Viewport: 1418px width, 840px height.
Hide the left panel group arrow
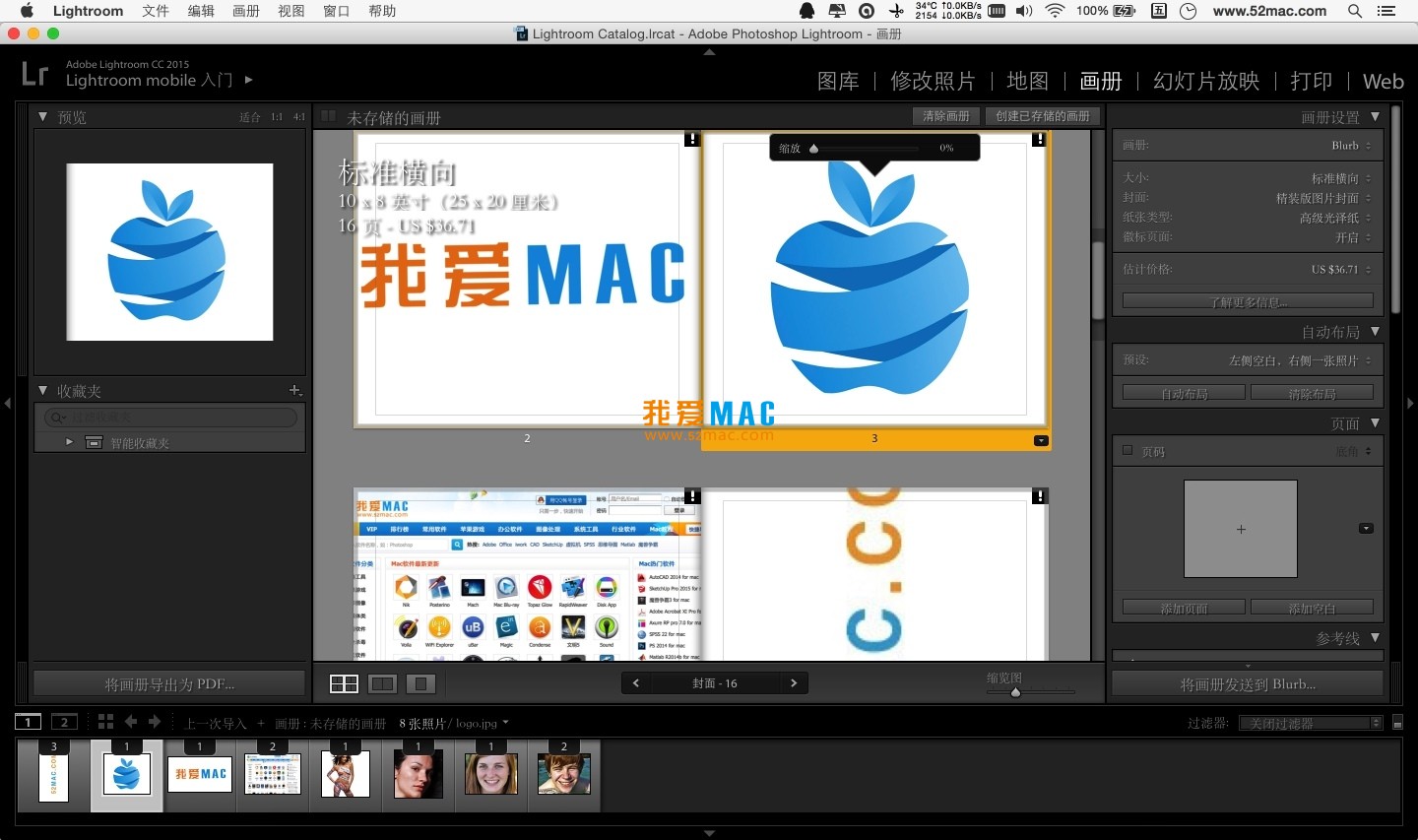coord(8,403)
